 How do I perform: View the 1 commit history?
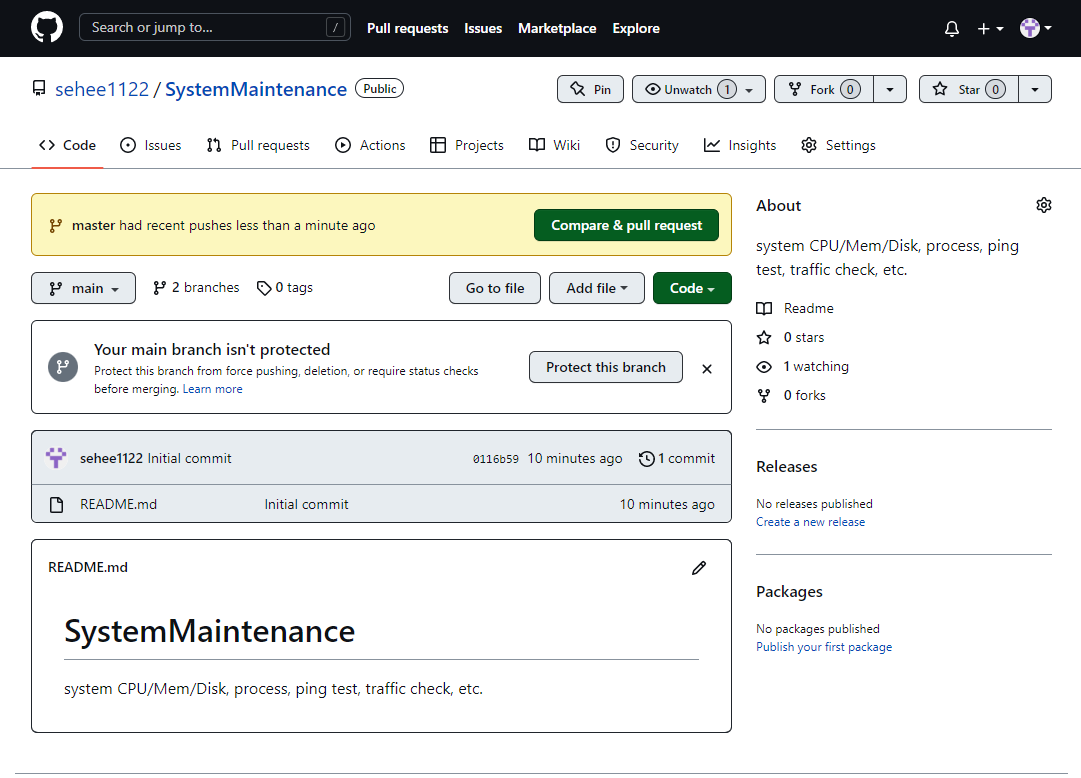coord(677,458)
